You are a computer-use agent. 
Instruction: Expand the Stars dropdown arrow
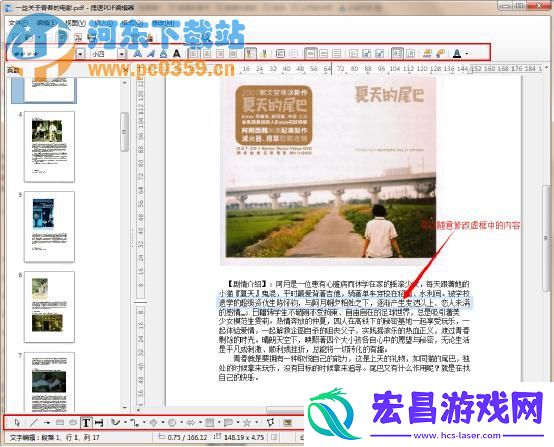(x=256, y=422)
